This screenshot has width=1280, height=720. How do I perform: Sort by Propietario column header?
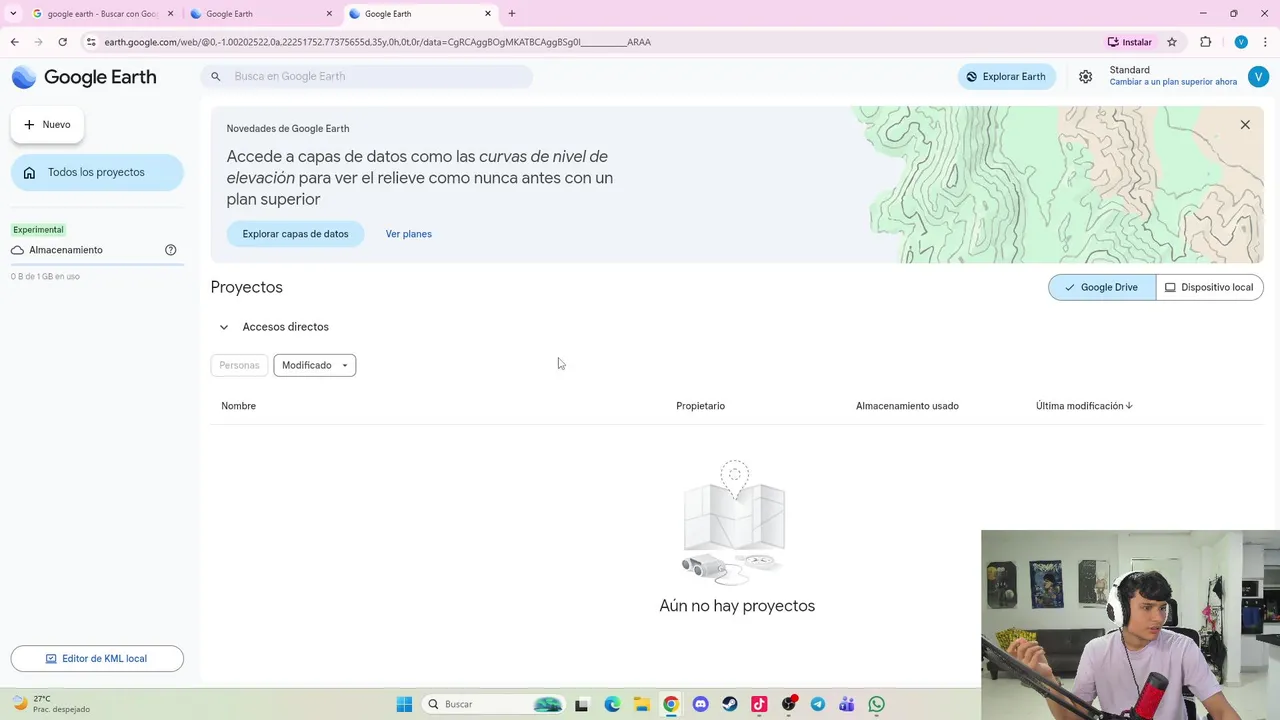tap(700, 406)
